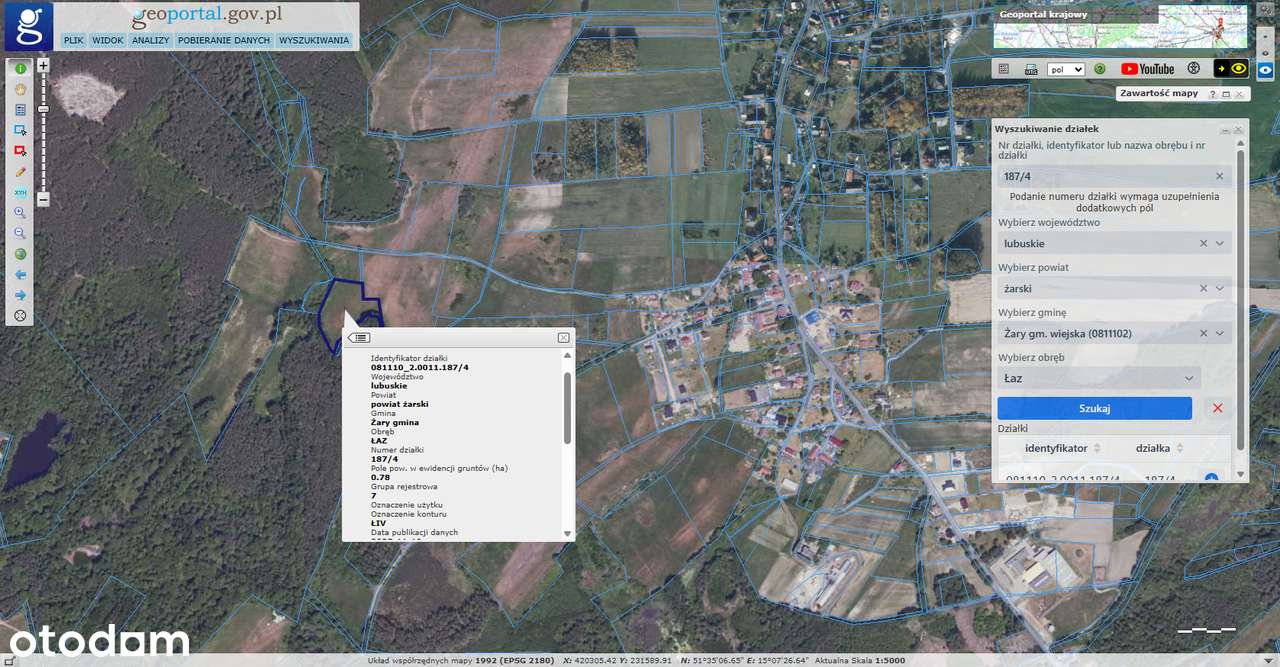The height and width of the screenshot is (667, 1280).
Task: Open the PLIK menu
Action: click(73, 41)
